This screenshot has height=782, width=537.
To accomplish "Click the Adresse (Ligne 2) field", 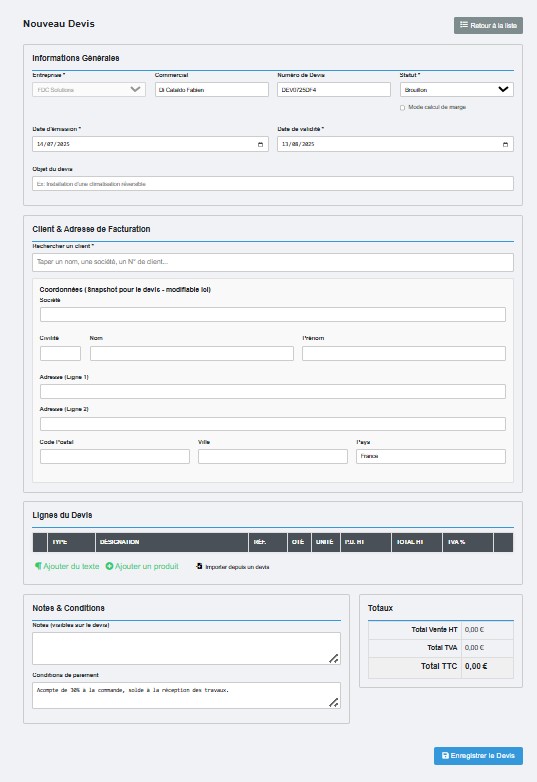I will point(273,424).
